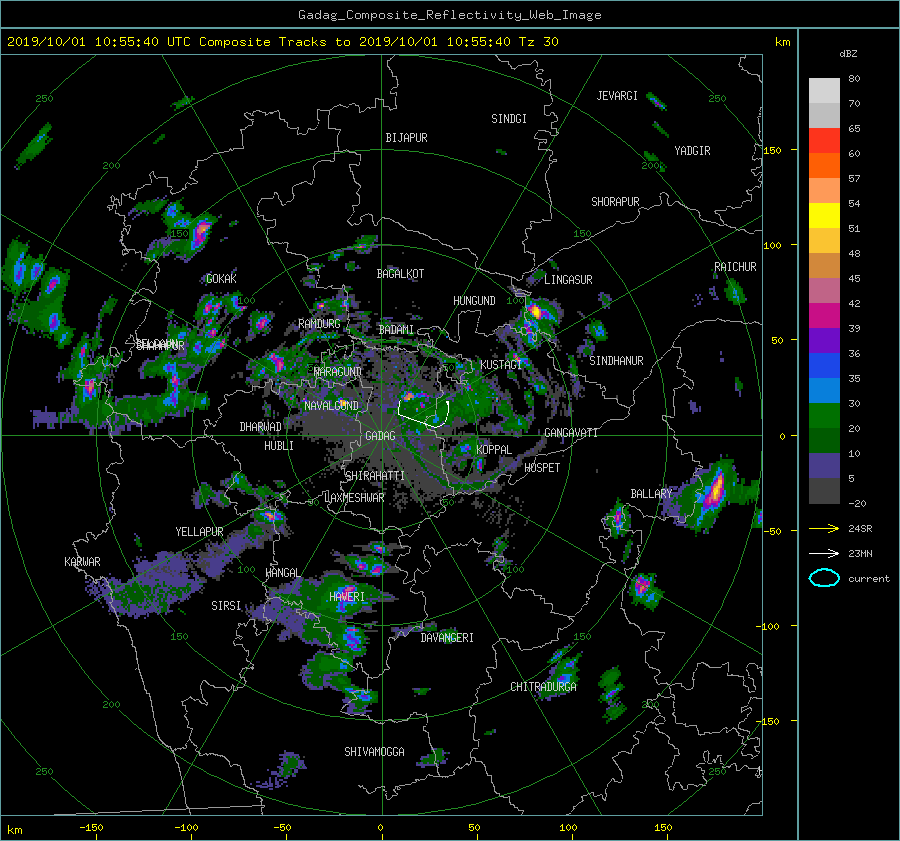900x841 pixels.
Task: Click the CHITRADURGA city label
Action: point(543,687)
